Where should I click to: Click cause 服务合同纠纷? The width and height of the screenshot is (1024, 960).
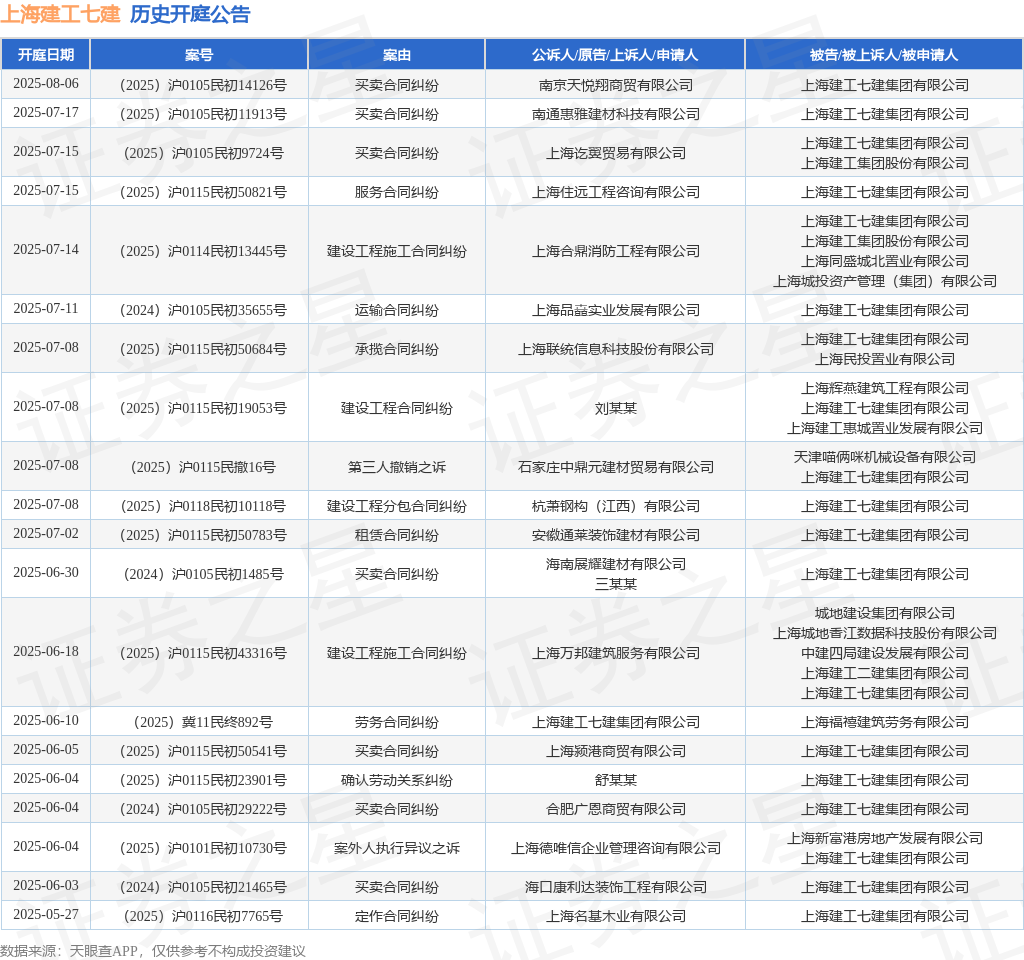click(x=396, y=193)
